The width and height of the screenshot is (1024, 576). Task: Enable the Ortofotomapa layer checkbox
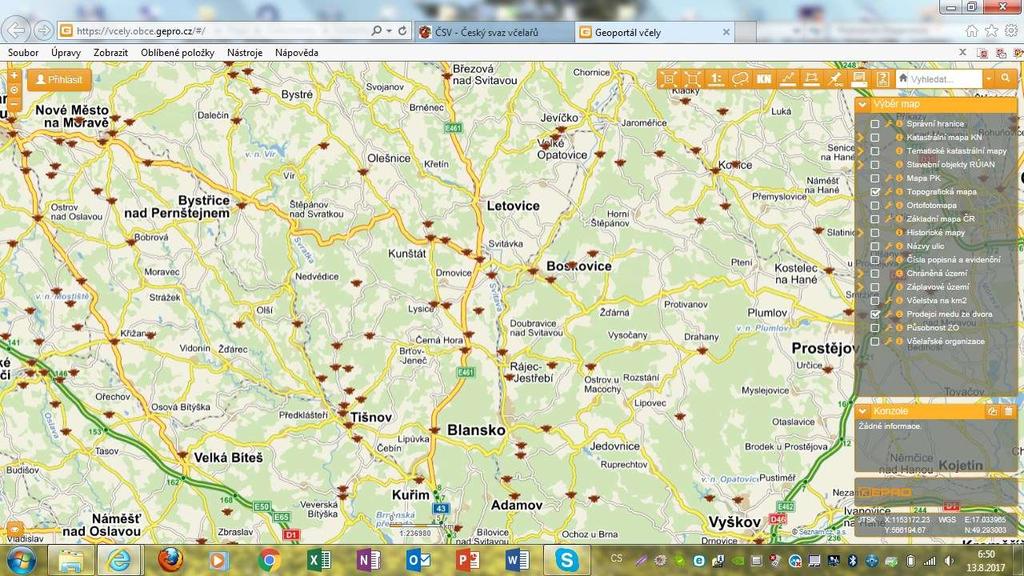tap(875, 206)
